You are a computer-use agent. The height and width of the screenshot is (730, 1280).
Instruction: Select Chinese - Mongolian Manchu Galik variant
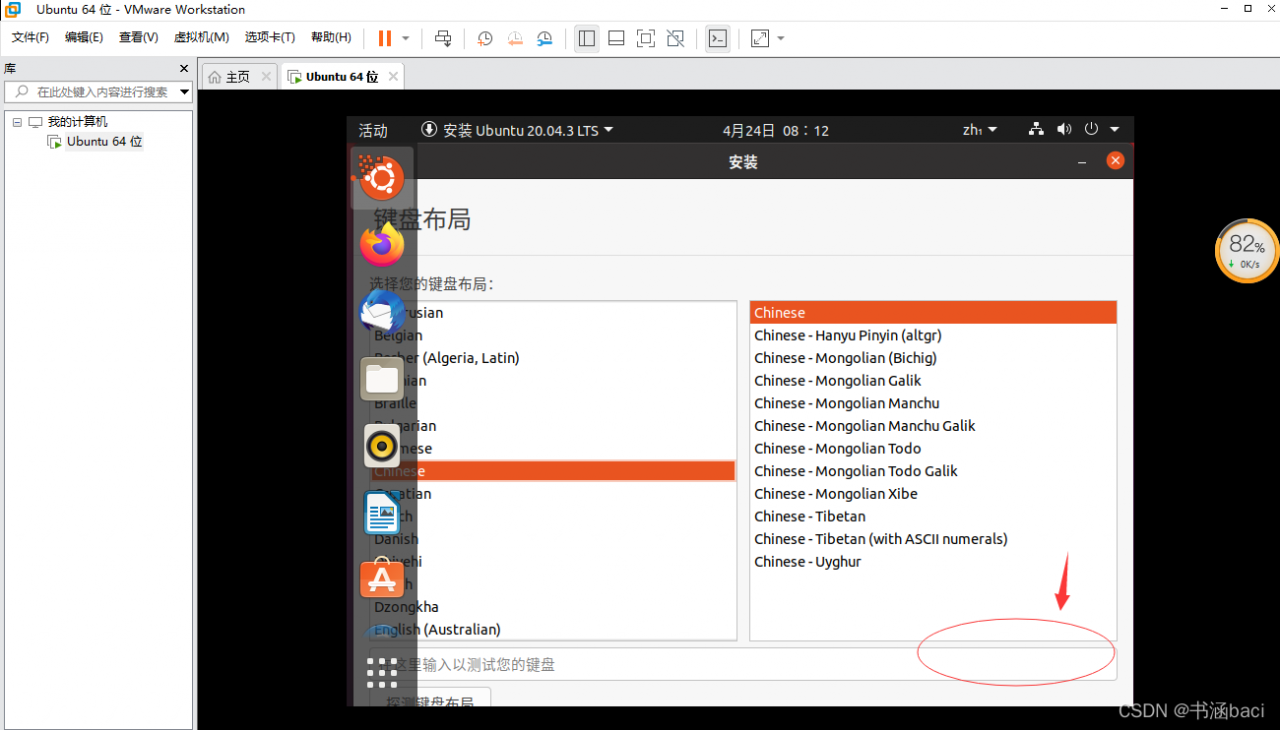click(x=933, y=426)
